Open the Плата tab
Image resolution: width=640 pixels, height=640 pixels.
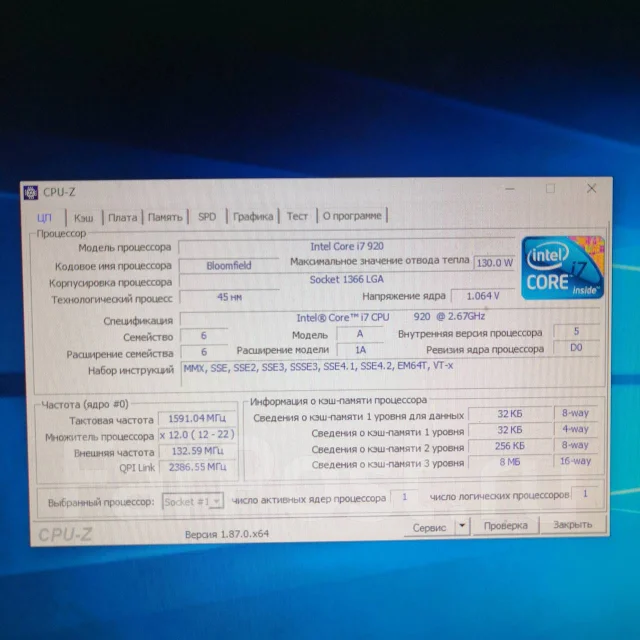[x=122, y=217]
